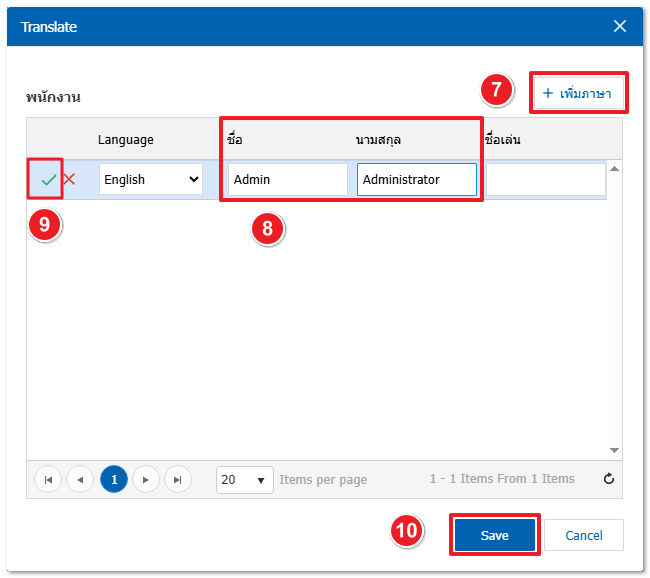The width and height of the screenshot is (650, 578).
Task: Expand the 20 items per page dropdown
Action: pos(245,479)
